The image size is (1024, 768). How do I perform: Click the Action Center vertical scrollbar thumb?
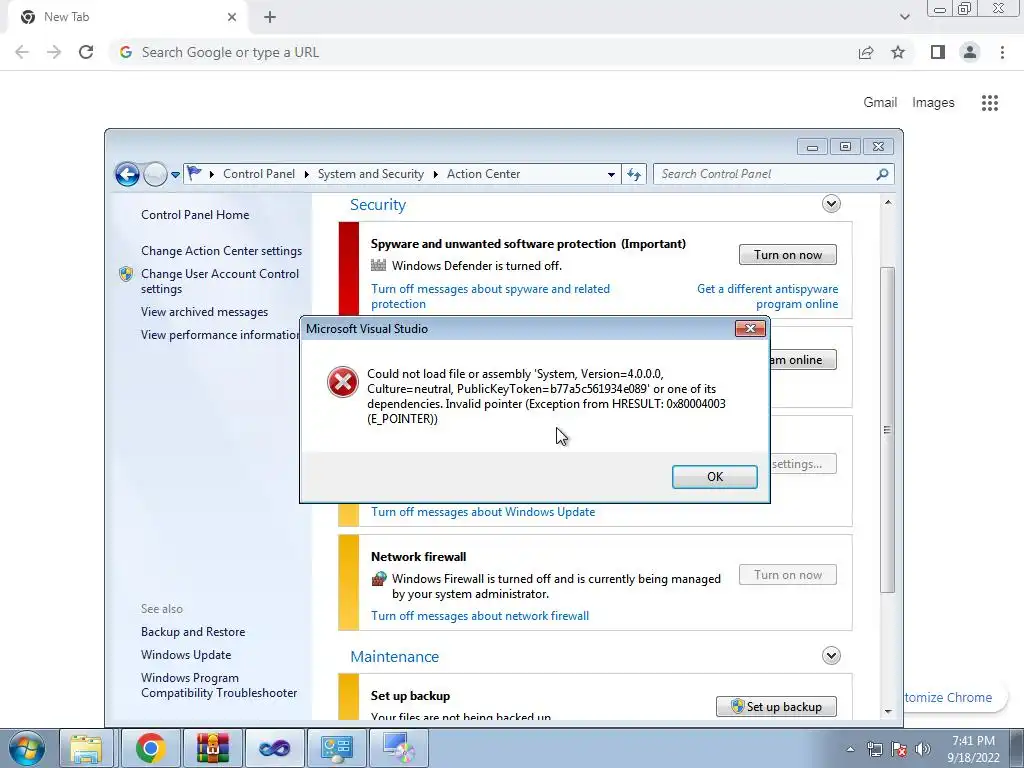coord(888,430)
